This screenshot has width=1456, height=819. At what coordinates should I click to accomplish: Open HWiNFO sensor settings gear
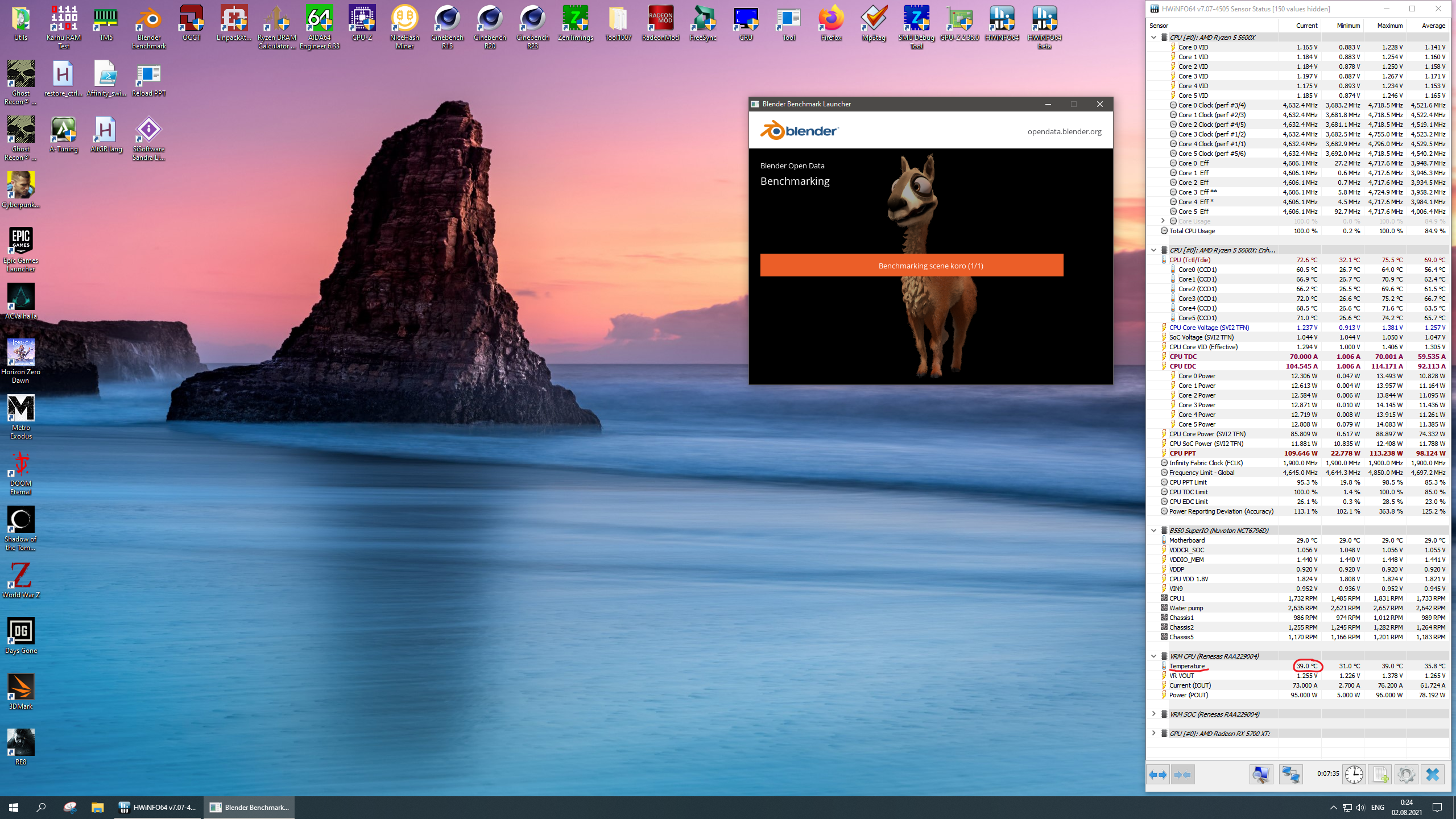(x=1406, y=775)
